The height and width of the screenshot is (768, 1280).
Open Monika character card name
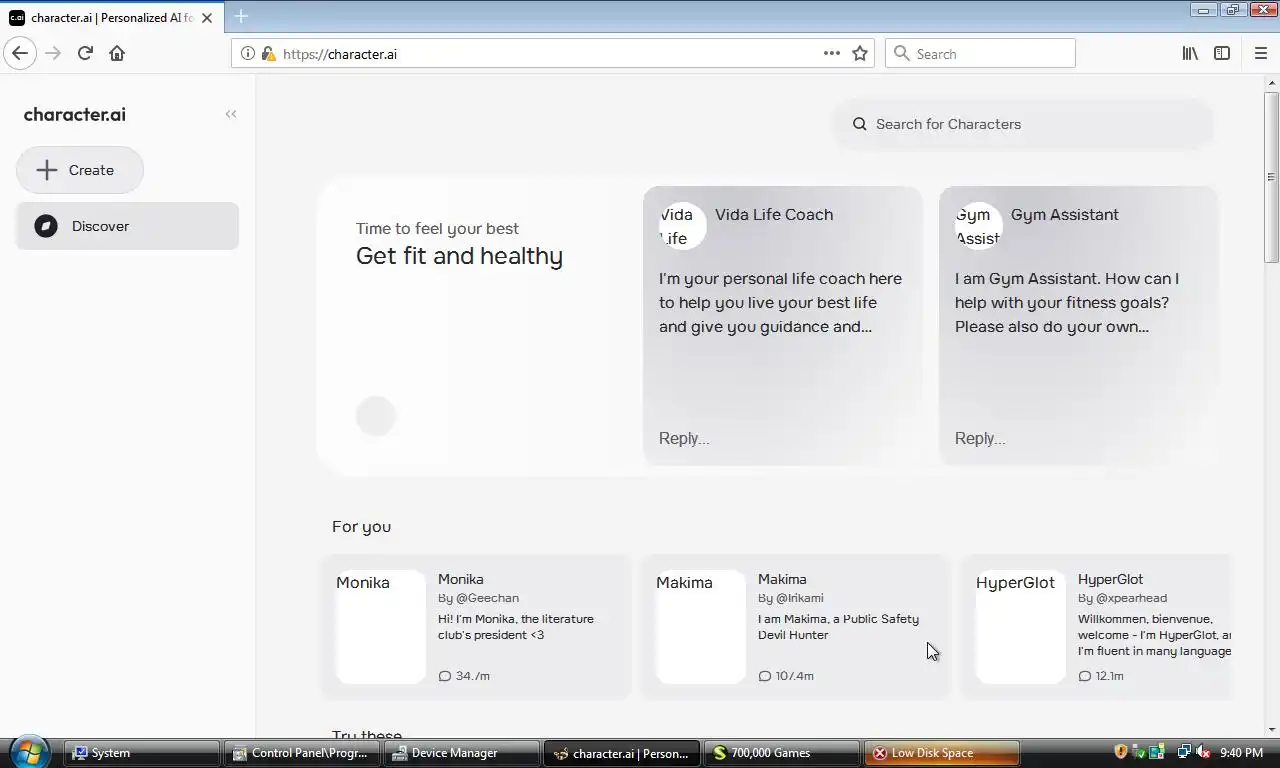tap(461, 579)
